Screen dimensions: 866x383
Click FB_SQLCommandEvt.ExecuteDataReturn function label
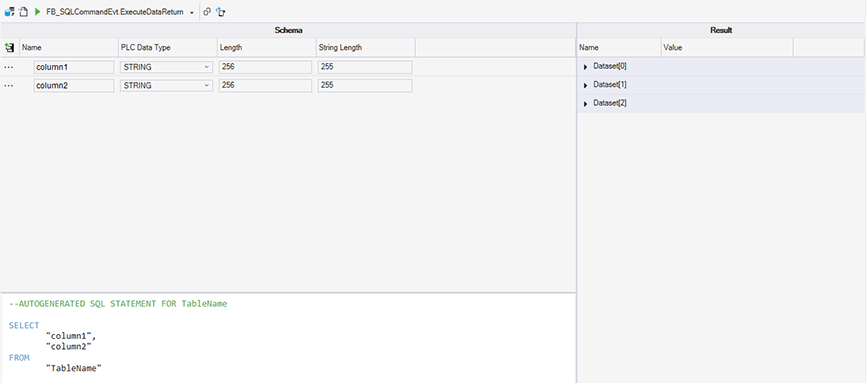click(115, 12)
